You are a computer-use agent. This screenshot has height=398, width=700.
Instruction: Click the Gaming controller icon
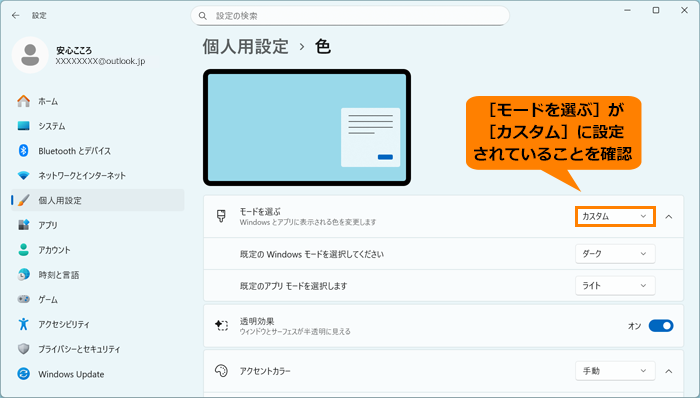(x=23, y=299)
